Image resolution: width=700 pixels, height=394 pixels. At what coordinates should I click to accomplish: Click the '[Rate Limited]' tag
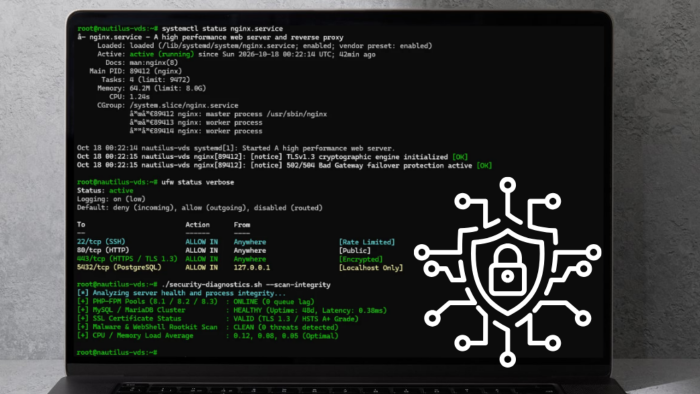367,242
